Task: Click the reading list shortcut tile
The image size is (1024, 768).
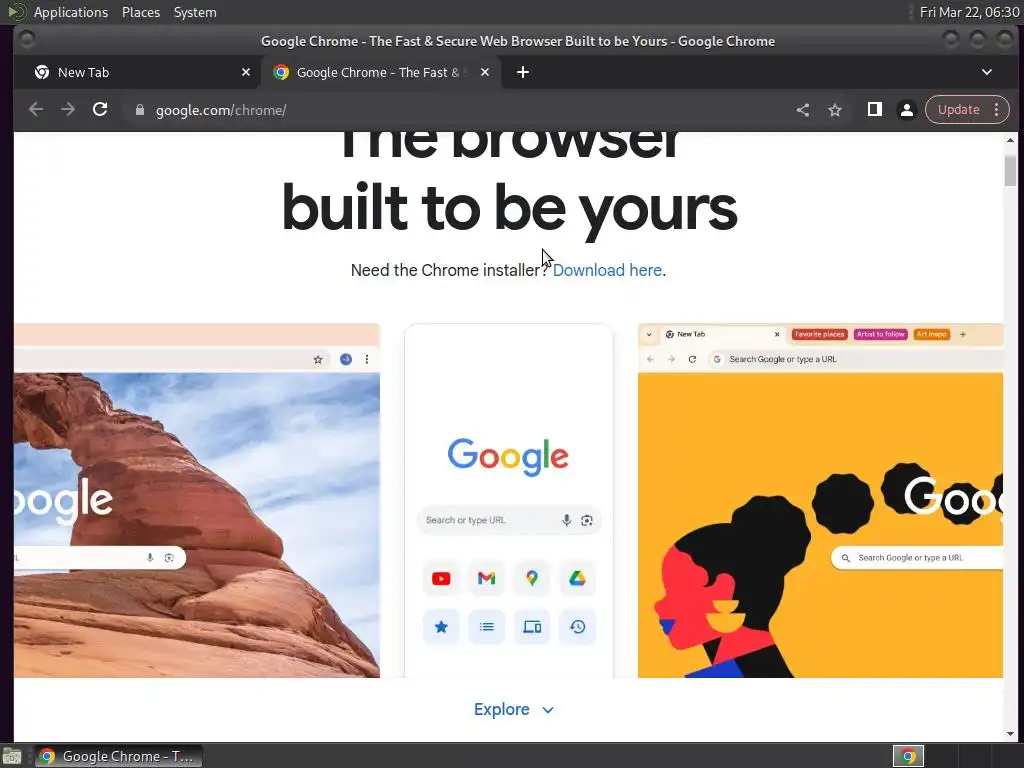Action: point(487,627)
